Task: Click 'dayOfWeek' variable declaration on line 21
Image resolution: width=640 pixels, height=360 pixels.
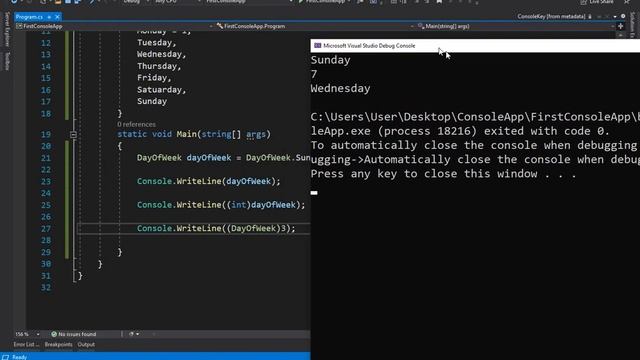Action: tap(209, 158)
